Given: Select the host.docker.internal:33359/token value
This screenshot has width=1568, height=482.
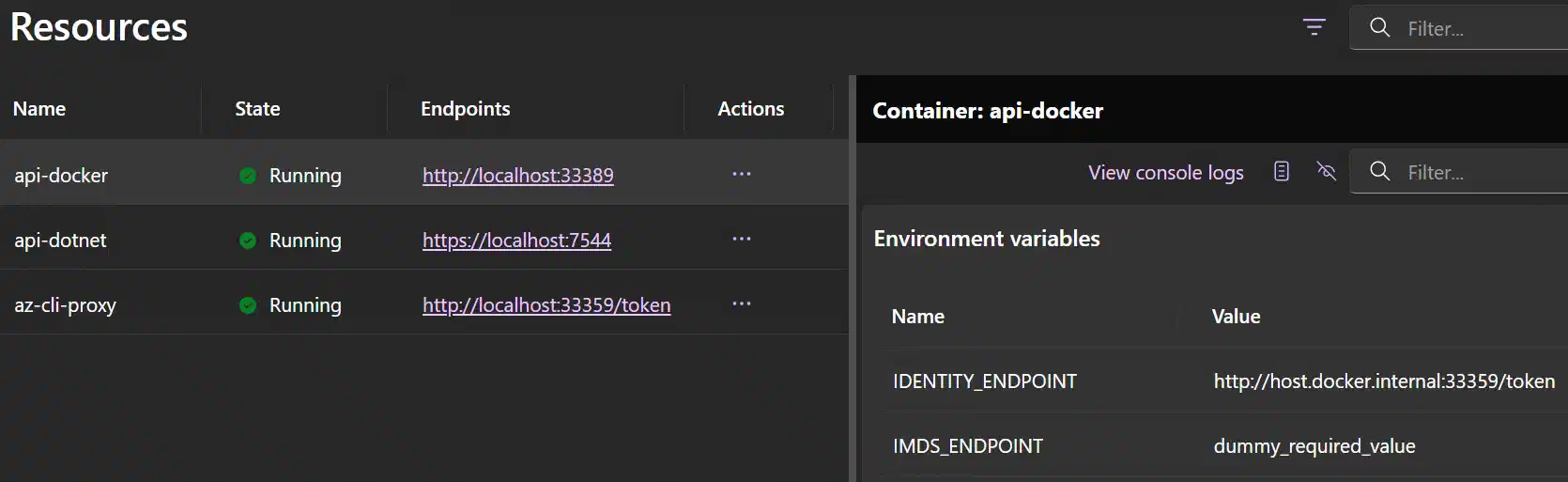Looking at the screenshot, I should pyautogui.click(x=1384, y=381).
